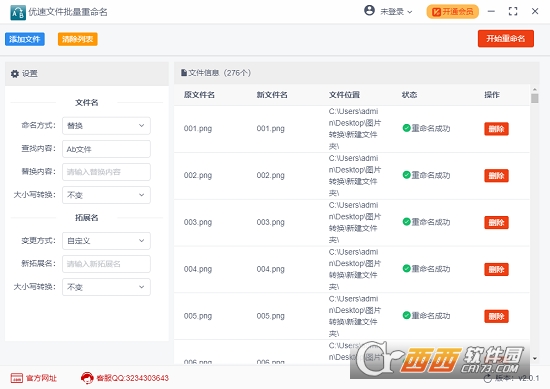Click the 文件位置 column header

pos(344,95)
